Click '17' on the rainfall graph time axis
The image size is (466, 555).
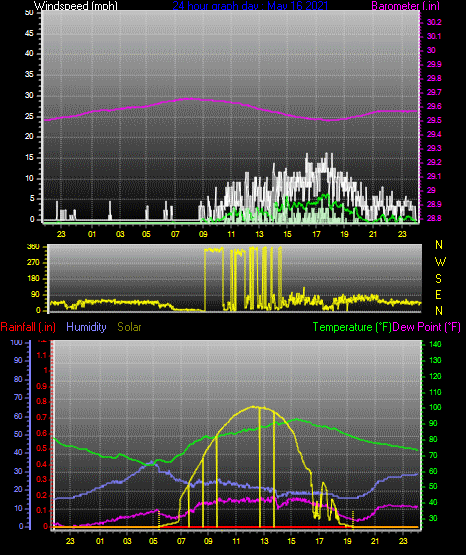tap(319, 542)
